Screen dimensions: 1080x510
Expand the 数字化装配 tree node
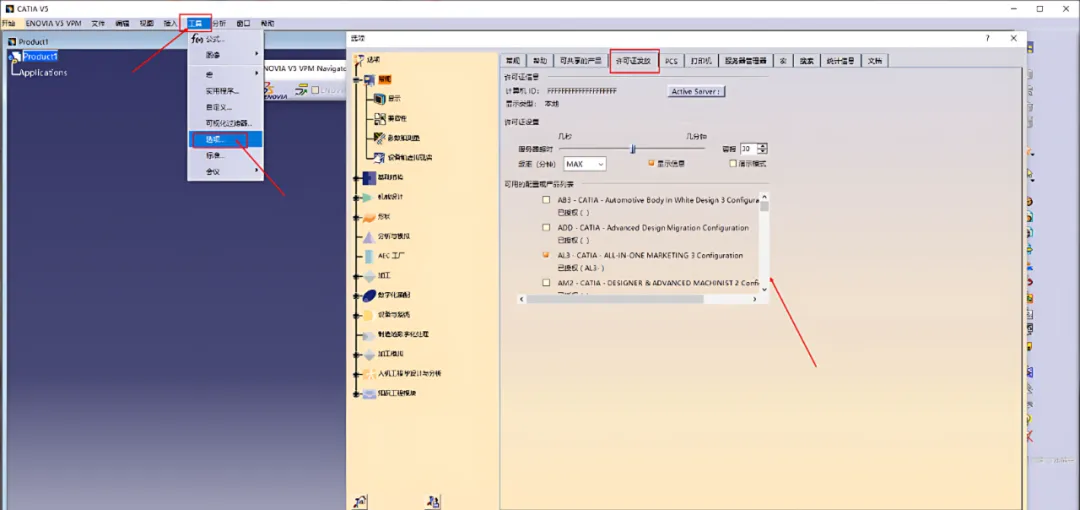click(355, 295)
